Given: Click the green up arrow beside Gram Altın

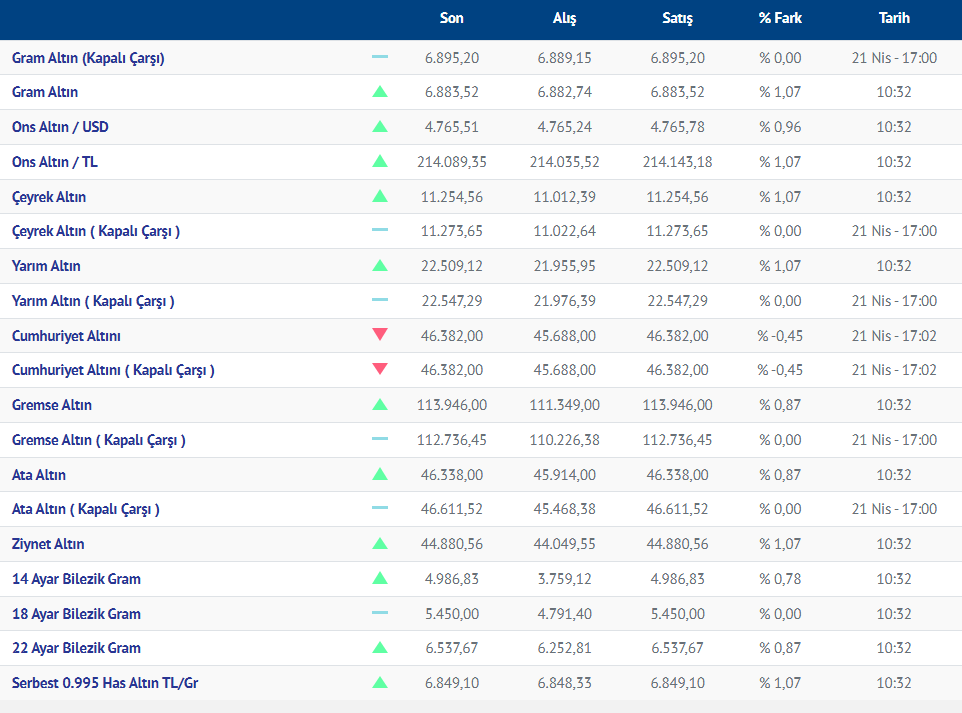Looking at the screenshot, I should [x=379, y=92].
